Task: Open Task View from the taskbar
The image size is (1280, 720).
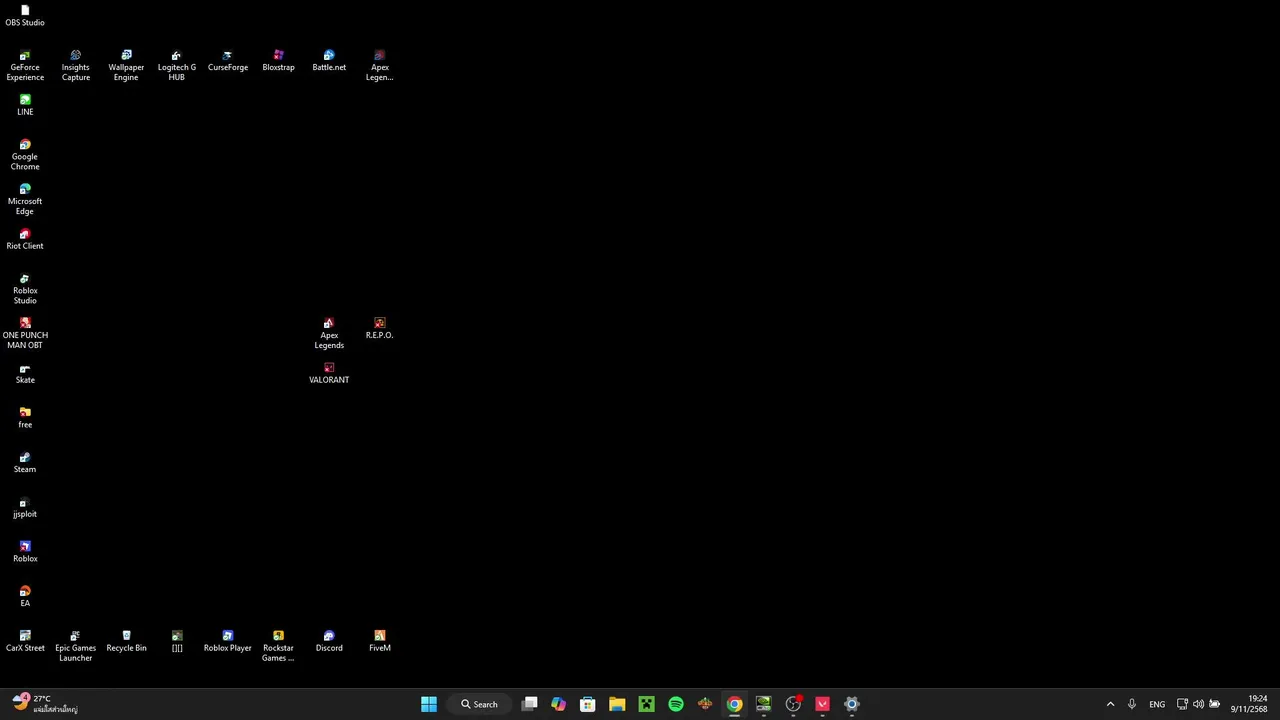Action: pyautogui.click(x=529, y=704)
